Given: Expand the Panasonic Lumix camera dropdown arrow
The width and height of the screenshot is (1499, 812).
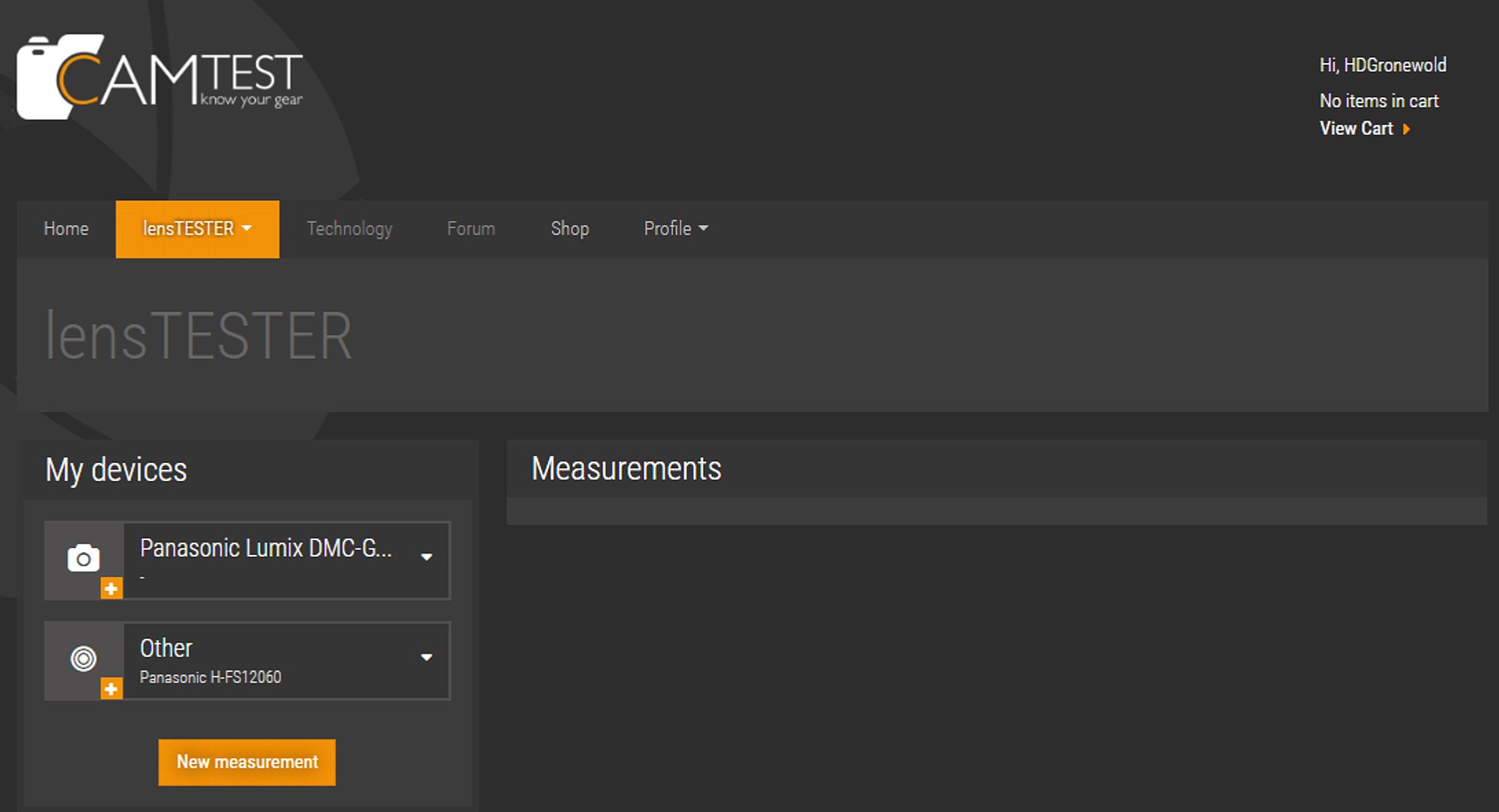Looking at the screenshot, I should (x=426, y=557).
